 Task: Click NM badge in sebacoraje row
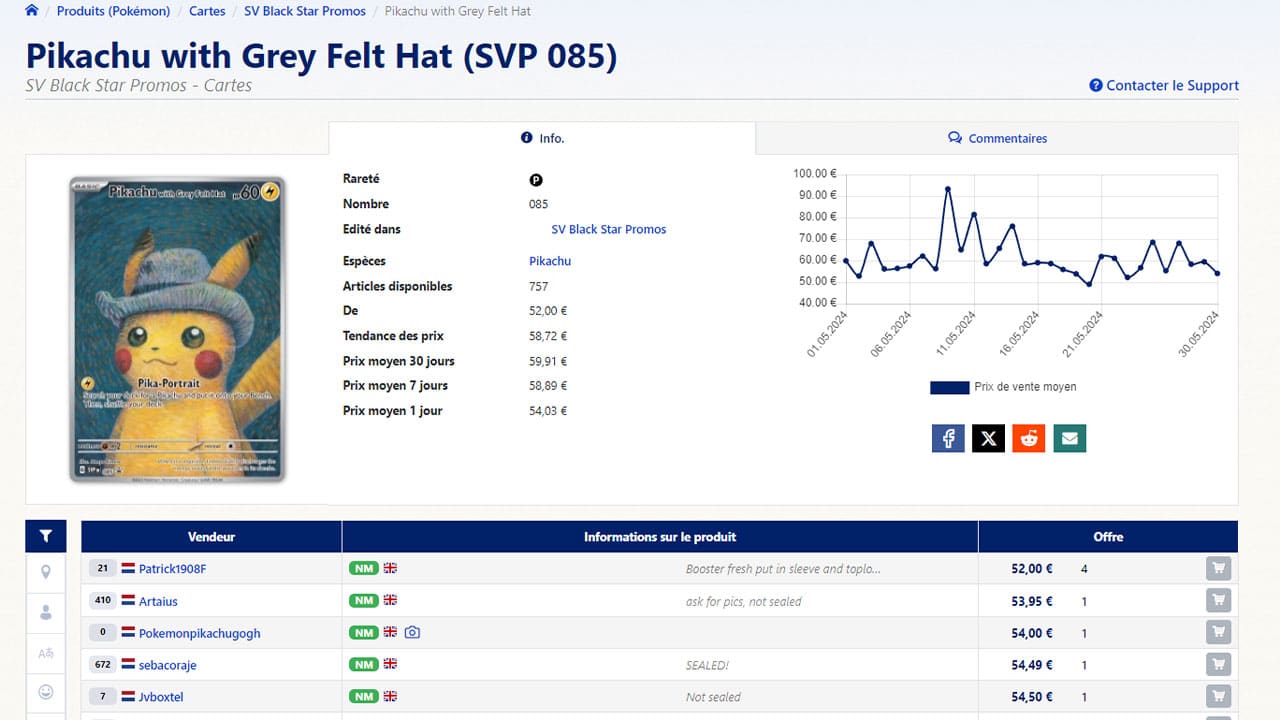pyautogui.click(x=364, y=664)
